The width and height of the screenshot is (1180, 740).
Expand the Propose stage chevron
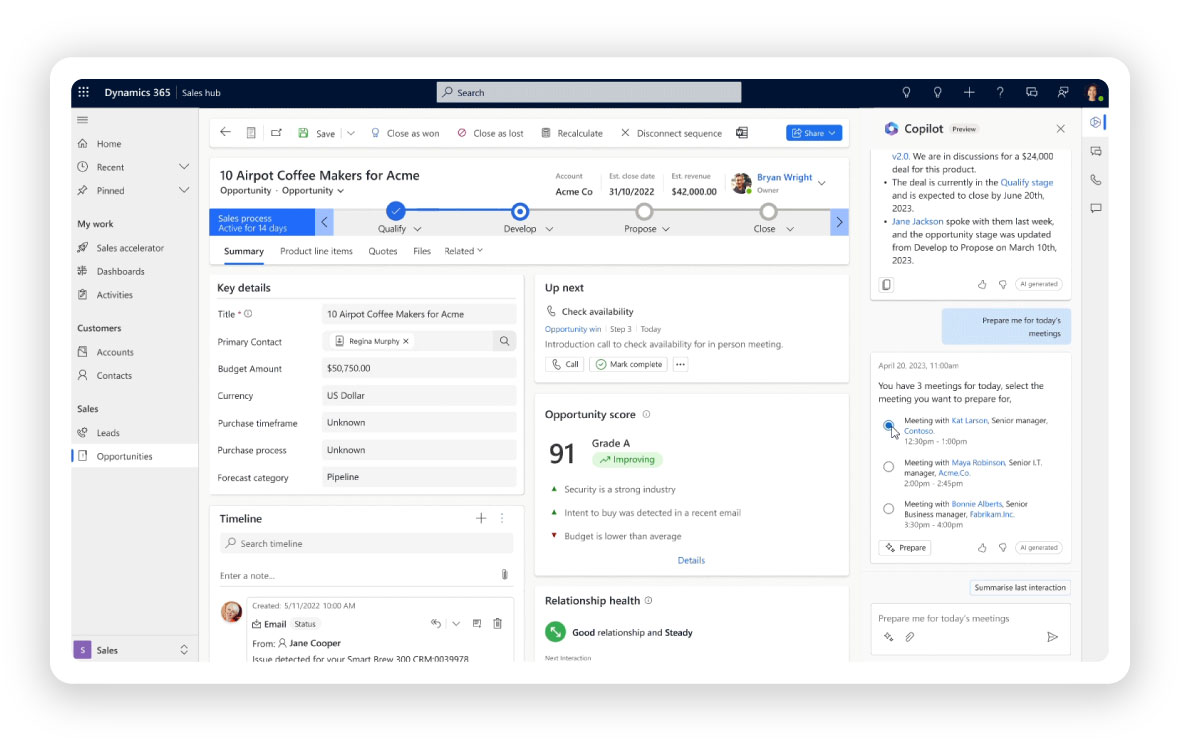(666, 229)
